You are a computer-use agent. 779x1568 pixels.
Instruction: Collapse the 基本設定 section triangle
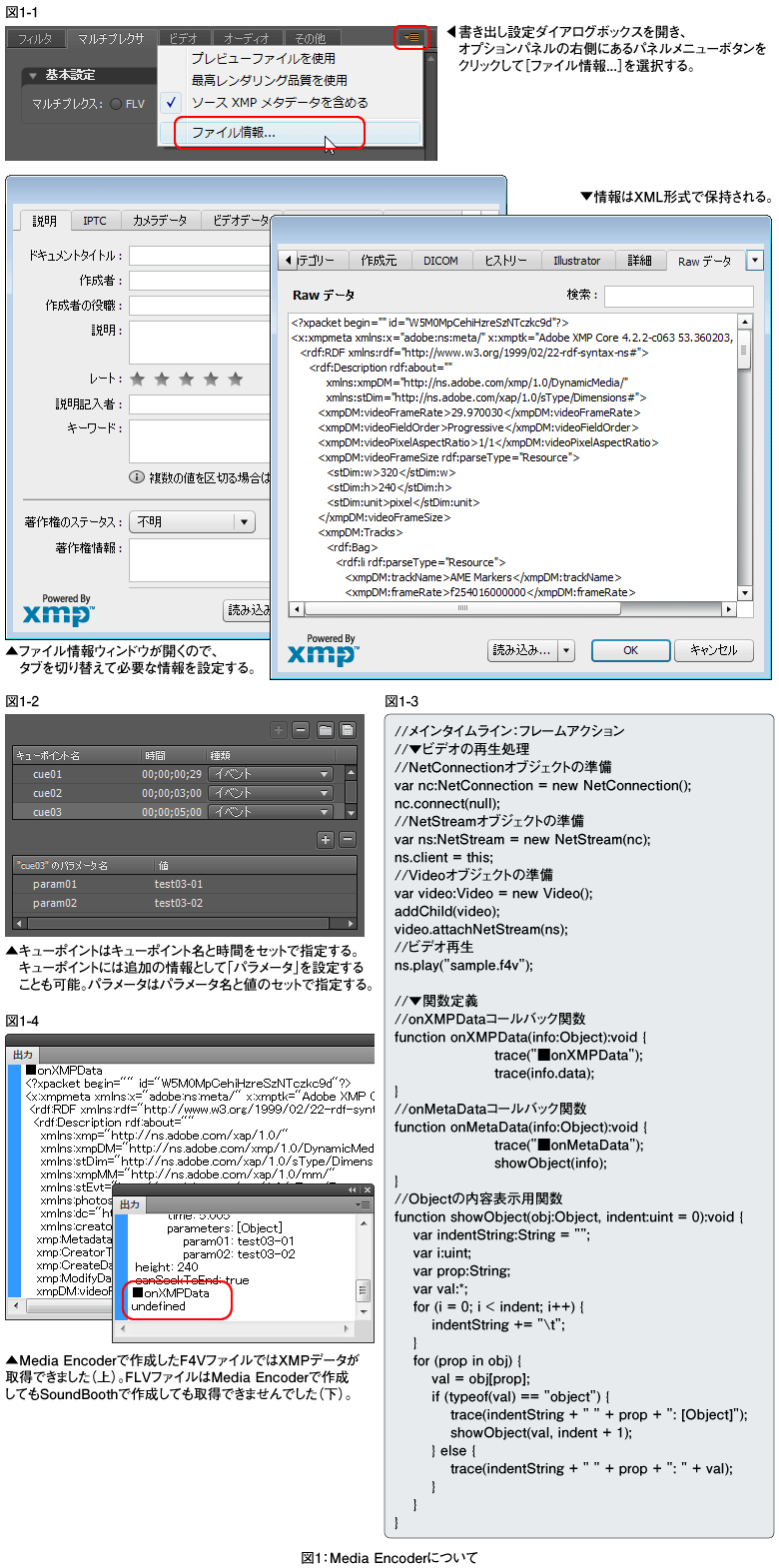click(32, 75)
